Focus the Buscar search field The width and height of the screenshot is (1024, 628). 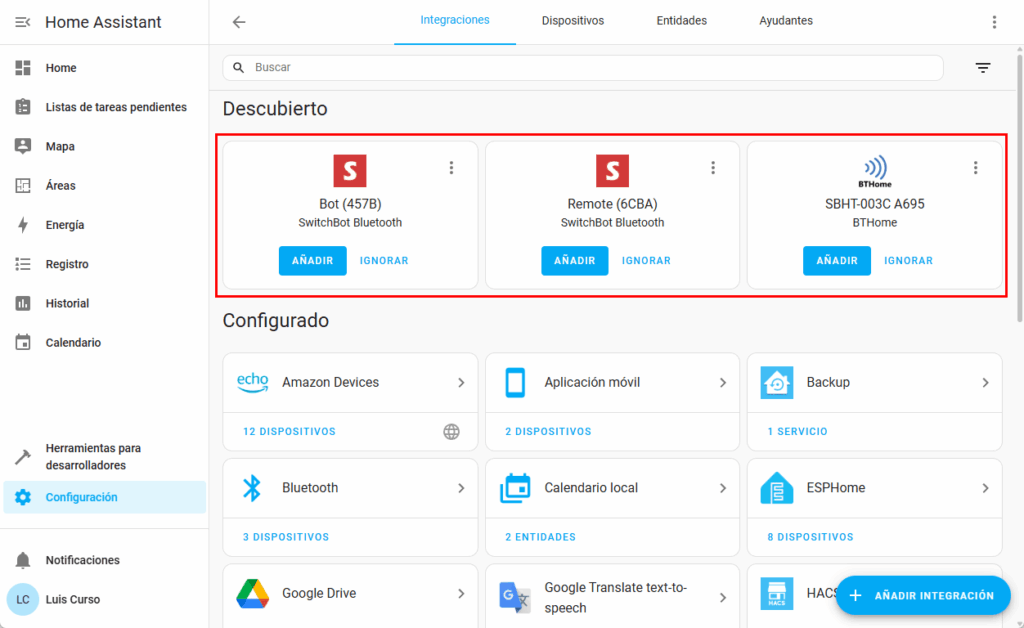[x=590, y=68]
